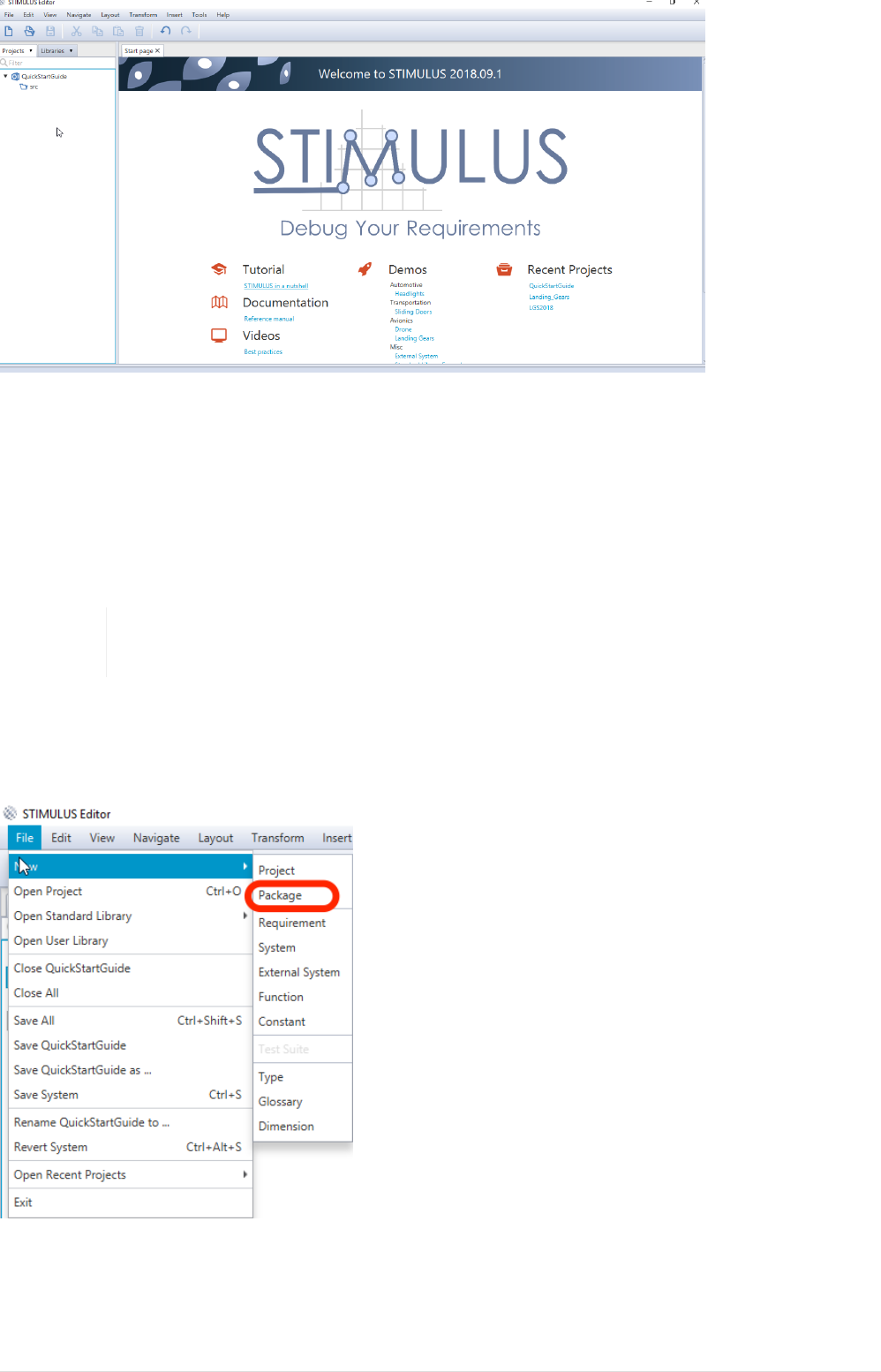This screenshot has height=1372, width=881.
Task: Click the QuickStartGuide project icon in tree
Action: [16, 77]
